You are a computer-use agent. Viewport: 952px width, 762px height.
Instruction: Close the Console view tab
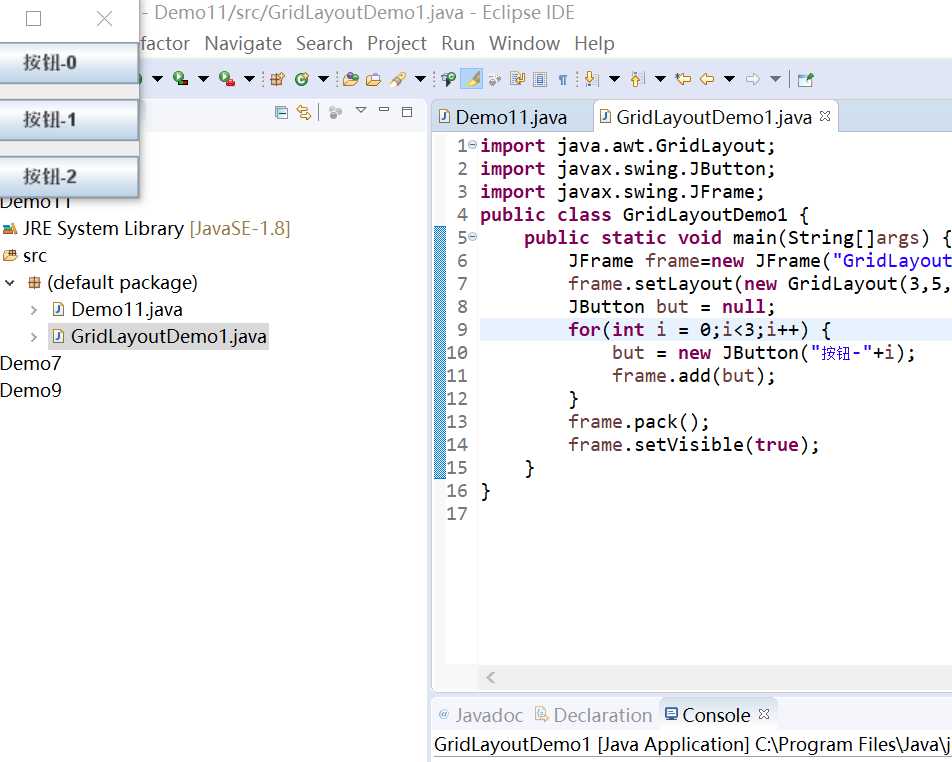764,713
